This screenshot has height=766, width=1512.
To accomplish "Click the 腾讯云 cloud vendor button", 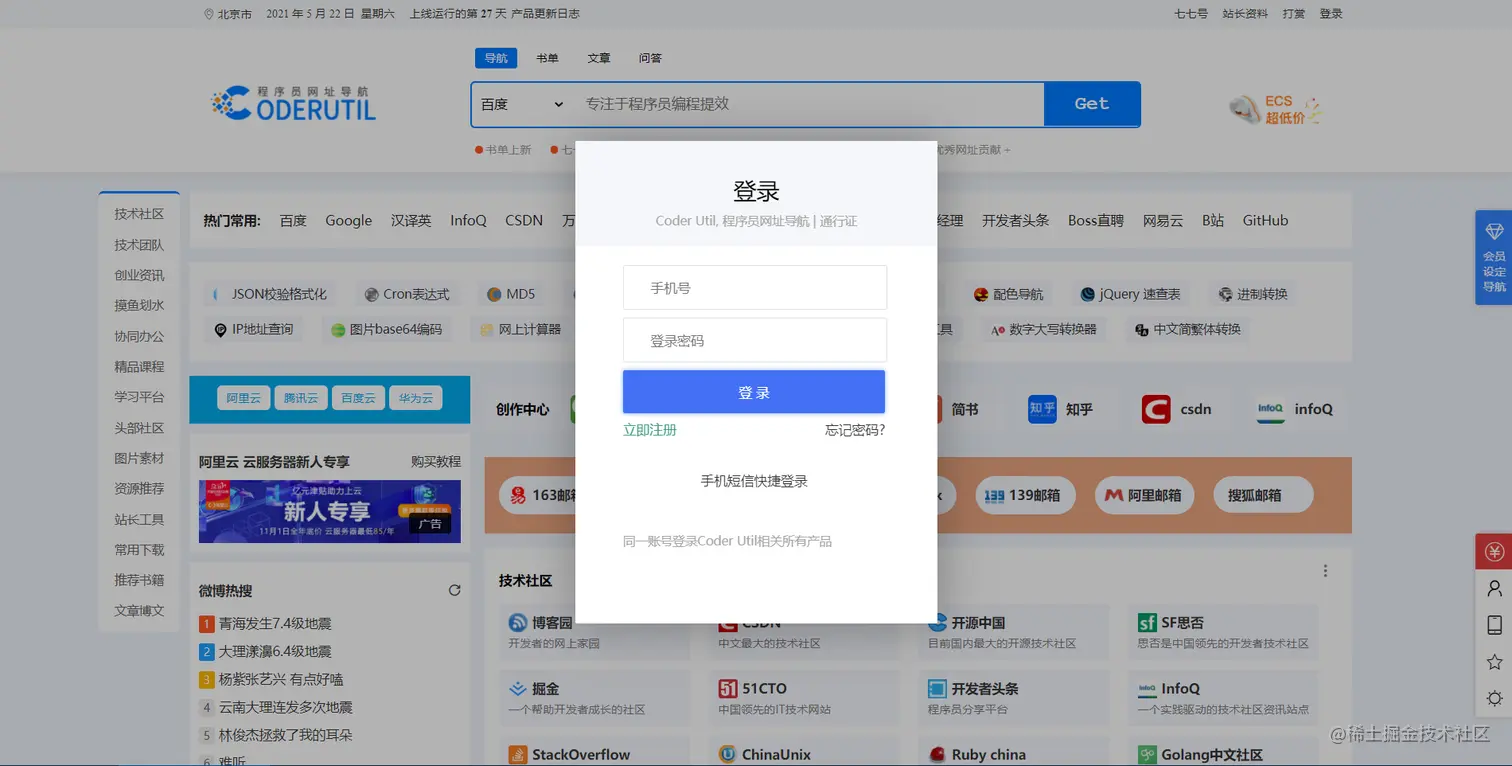I will pos(300,398).
